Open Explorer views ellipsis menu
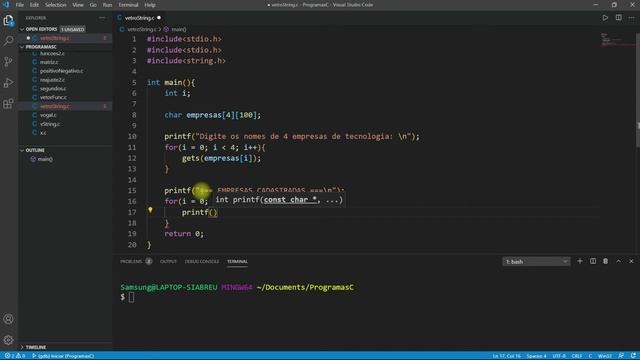 tap(102, 18)
